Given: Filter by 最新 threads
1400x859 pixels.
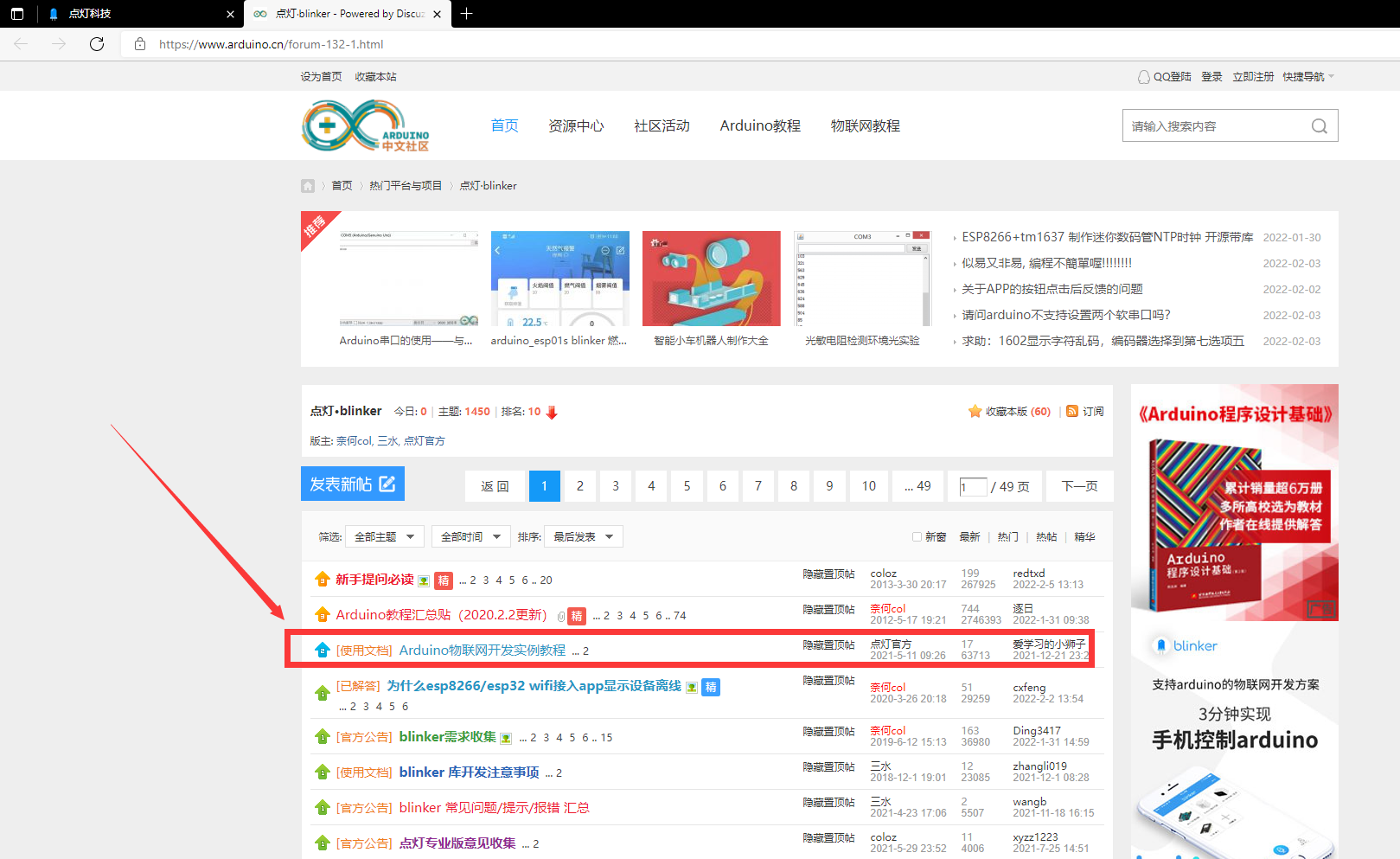Looking at the screenshot, I should point(969,537).
